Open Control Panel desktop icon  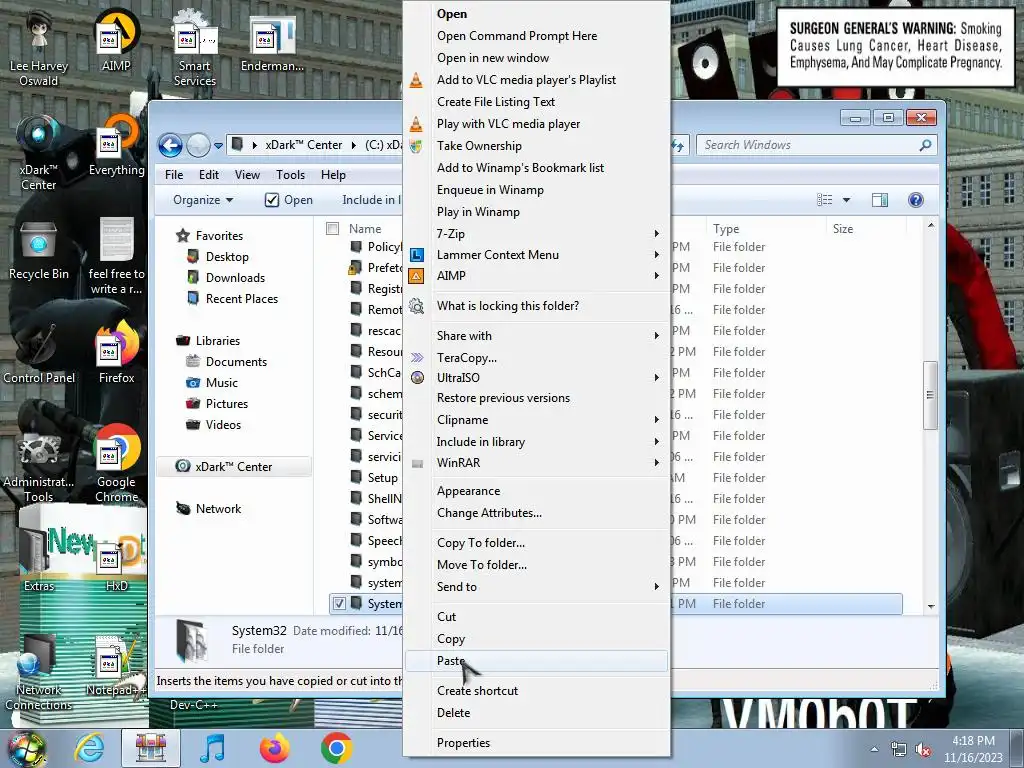click(39, 353)
